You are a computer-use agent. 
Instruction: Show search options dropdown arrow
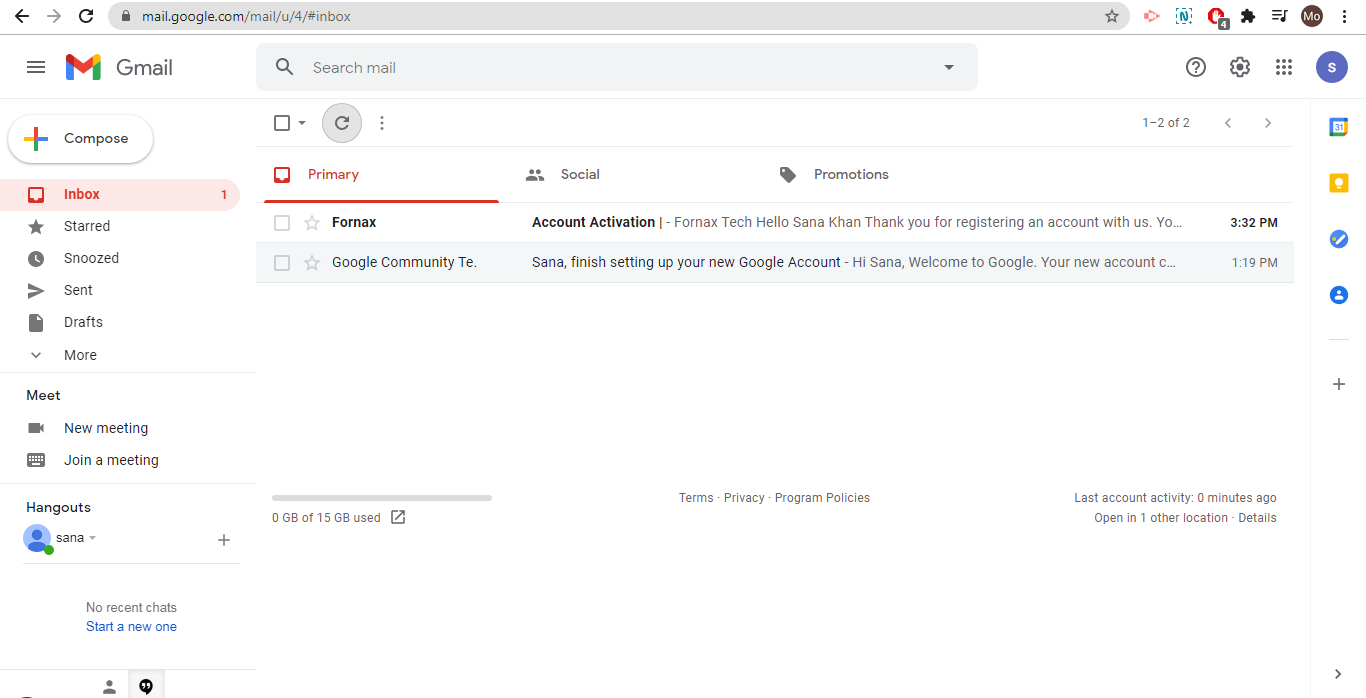949,67
